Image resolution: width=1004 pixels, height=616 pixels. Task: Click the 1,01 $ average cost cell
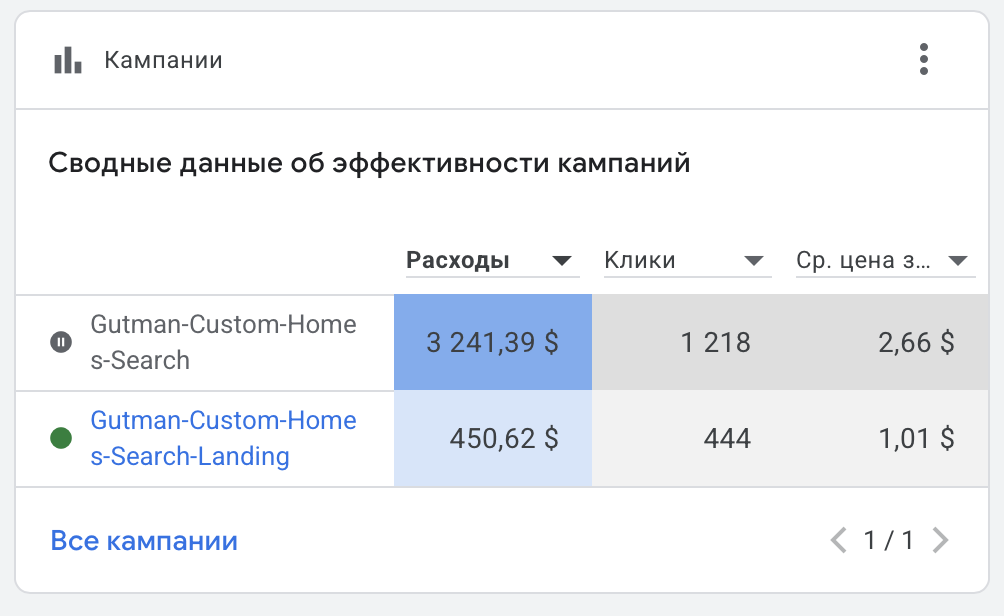tap(917, 439)
